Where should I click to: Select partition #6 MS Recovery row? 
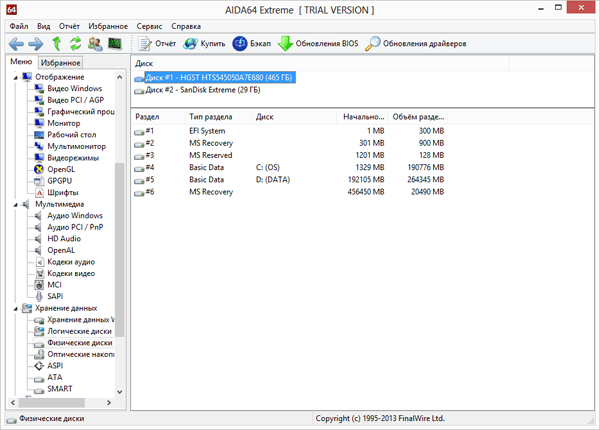[x=289, y=192]
